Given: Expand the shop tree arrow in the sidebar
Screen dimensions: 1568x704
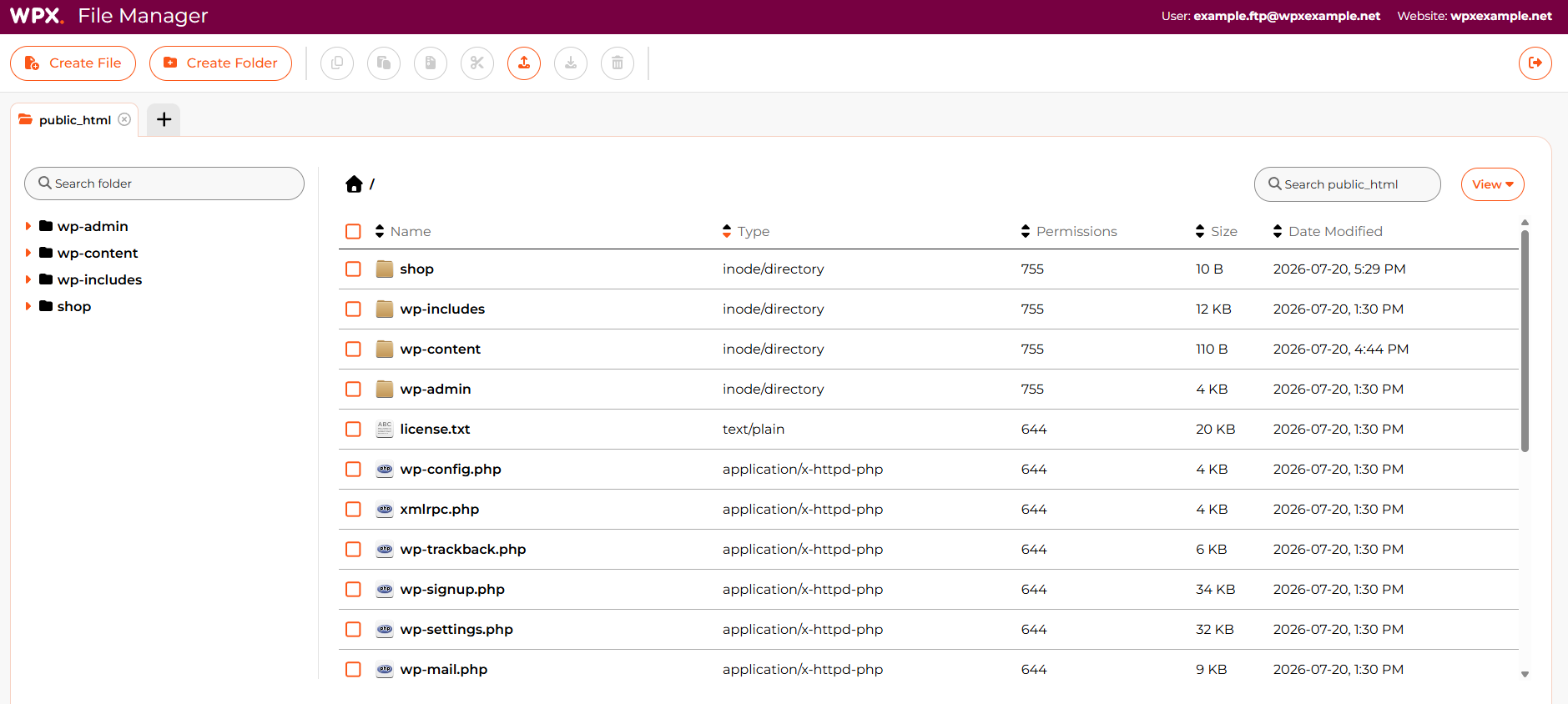Looking at the screenshot, I should [x=28, y=306].
